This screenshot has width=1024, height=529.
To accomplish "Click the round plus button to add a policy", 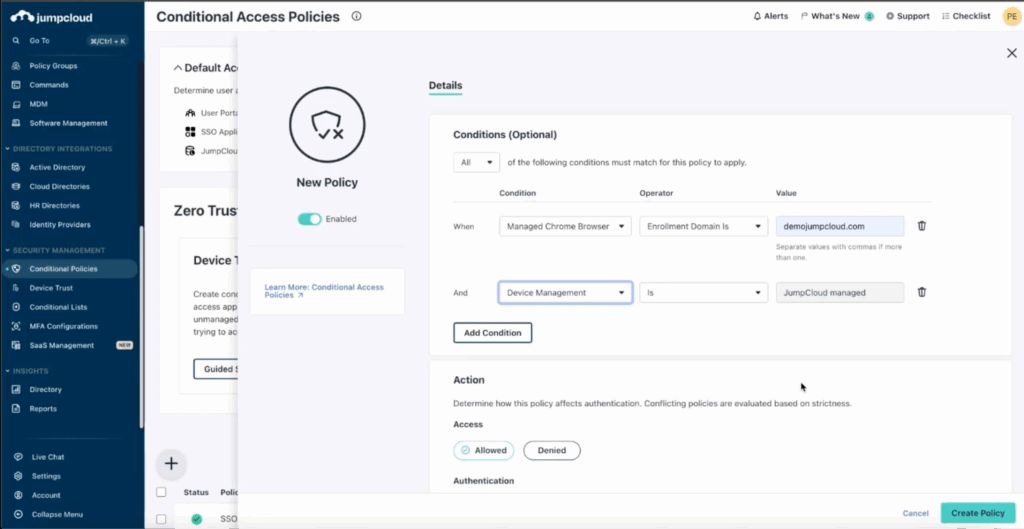I will click(x=171, y=464).
